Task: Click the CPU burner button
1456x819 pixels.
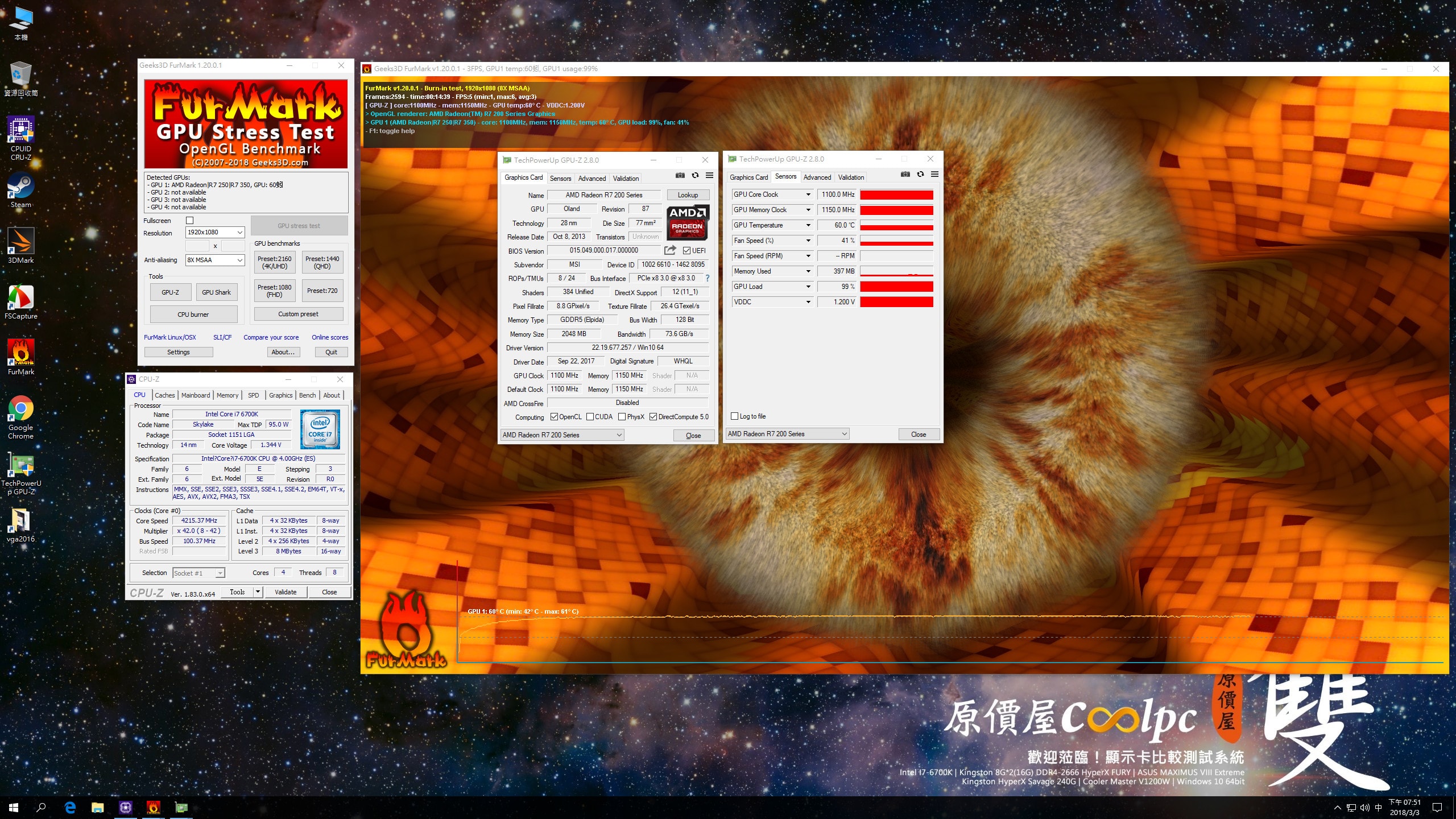Action: [193, 315]
